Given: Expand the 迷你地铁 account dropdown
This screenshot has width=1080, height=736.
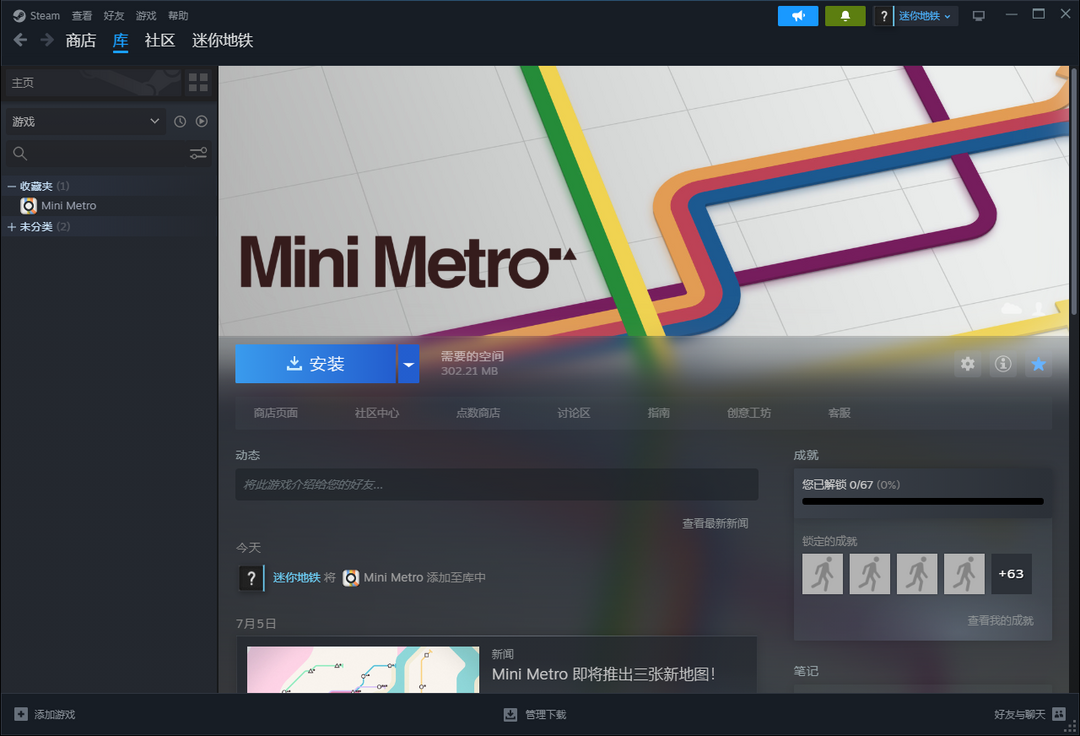Looking at the screenshot, I should pyautogui.click(x=926, y=16).
